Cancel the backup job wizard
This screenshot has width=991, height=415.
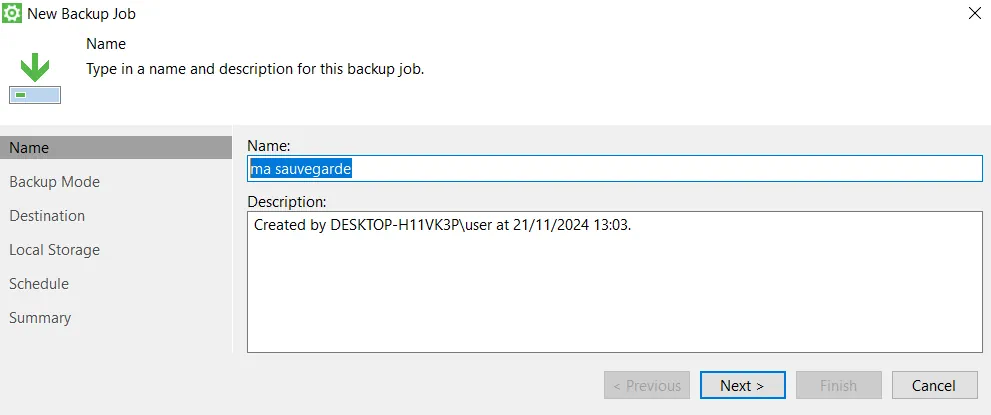935,385
